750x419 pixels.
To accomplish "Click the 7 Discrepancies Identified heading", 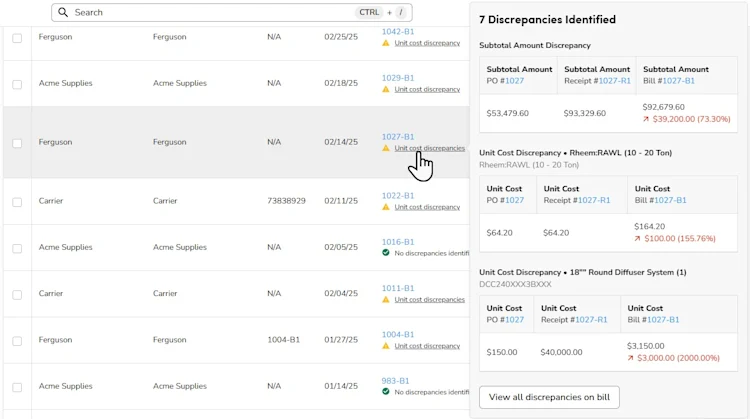I will (x=547, y=20).
